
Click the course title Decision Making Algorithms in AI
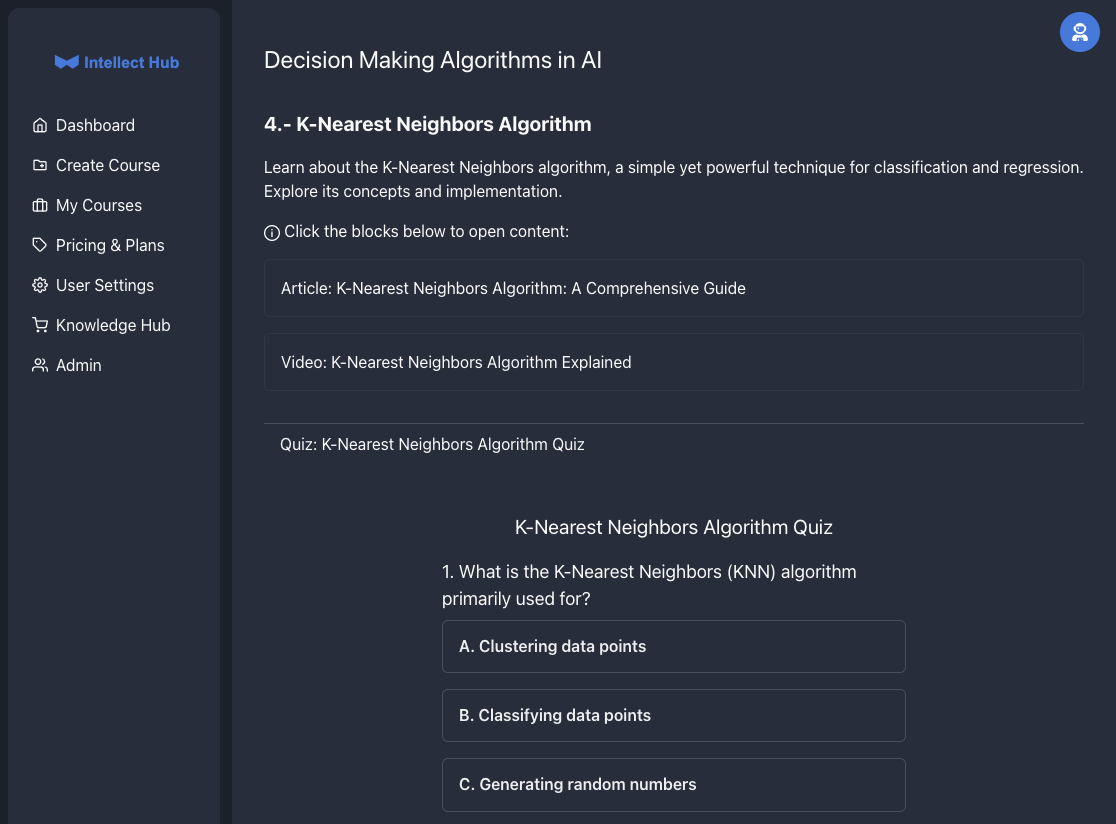tap(433, 60)
